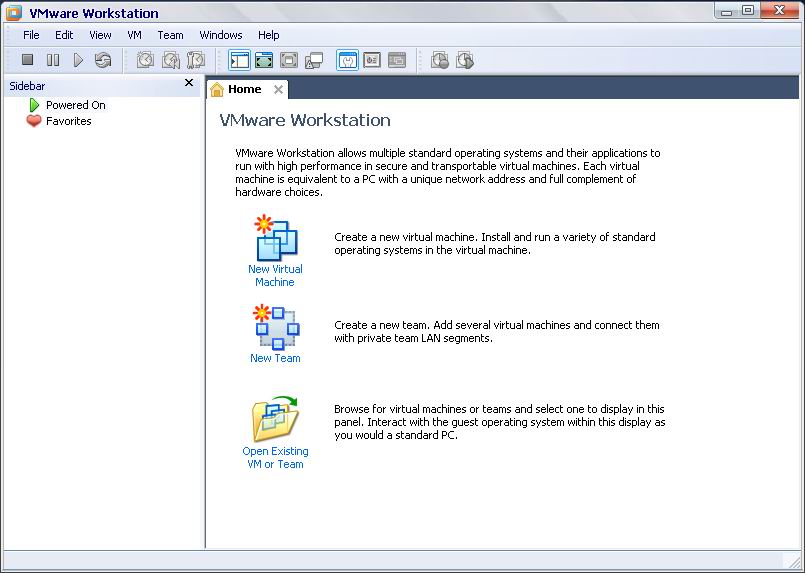Click the Open Existing VM folder icon
Screen dimensions: 805x573
[275, 419]
